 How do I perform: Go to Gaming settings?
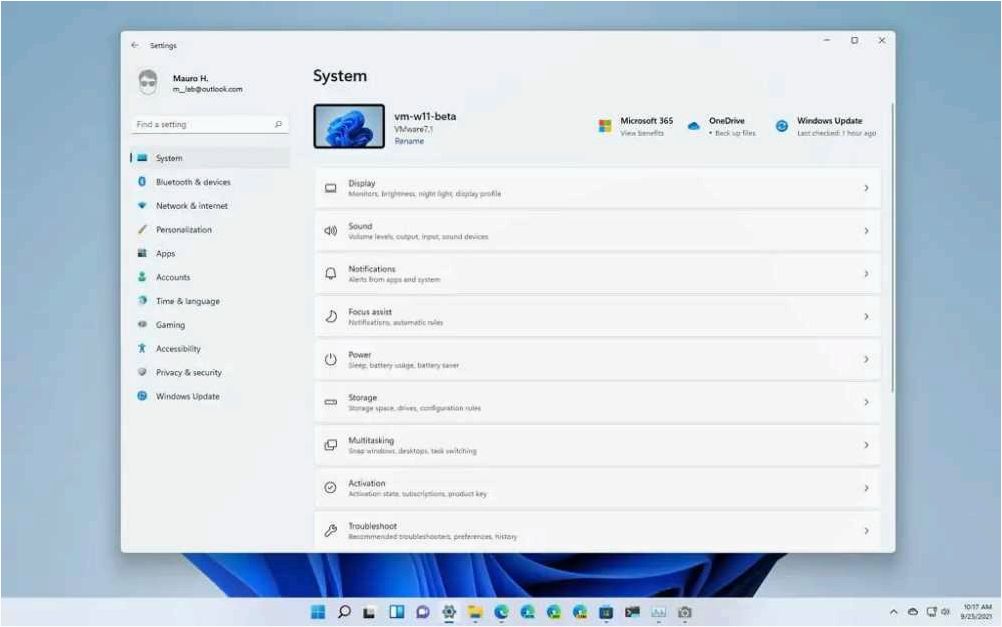(210, 325)
